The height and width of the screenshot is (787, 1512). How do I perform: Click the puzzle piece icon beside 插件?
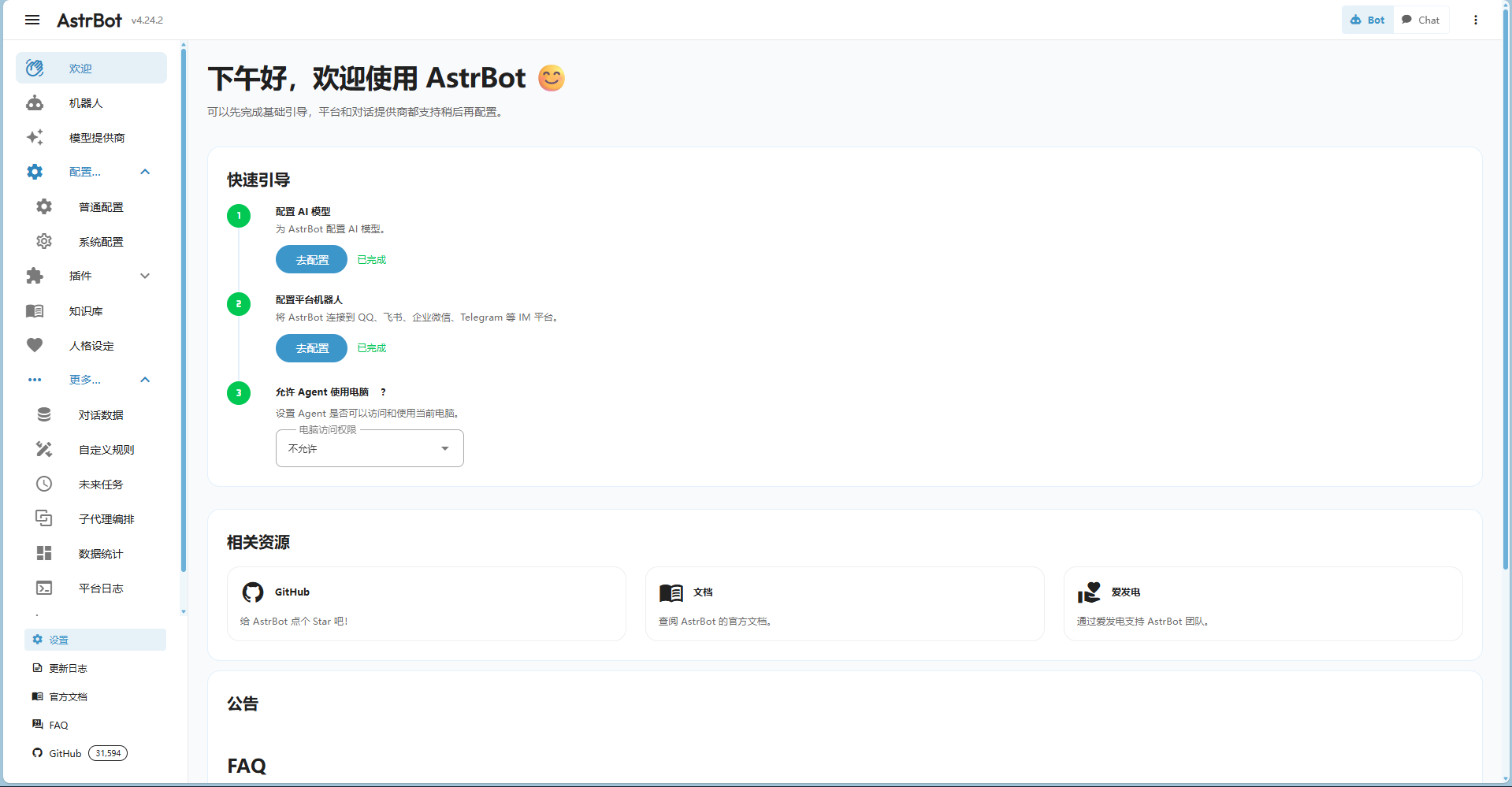(x=35, y=276)
